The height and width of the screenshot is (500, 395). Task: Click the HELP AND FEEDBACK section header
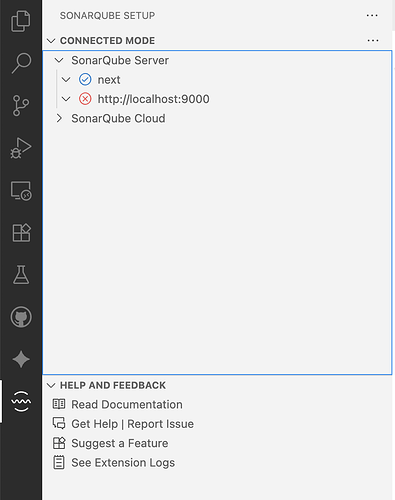(x=113, y=385)
